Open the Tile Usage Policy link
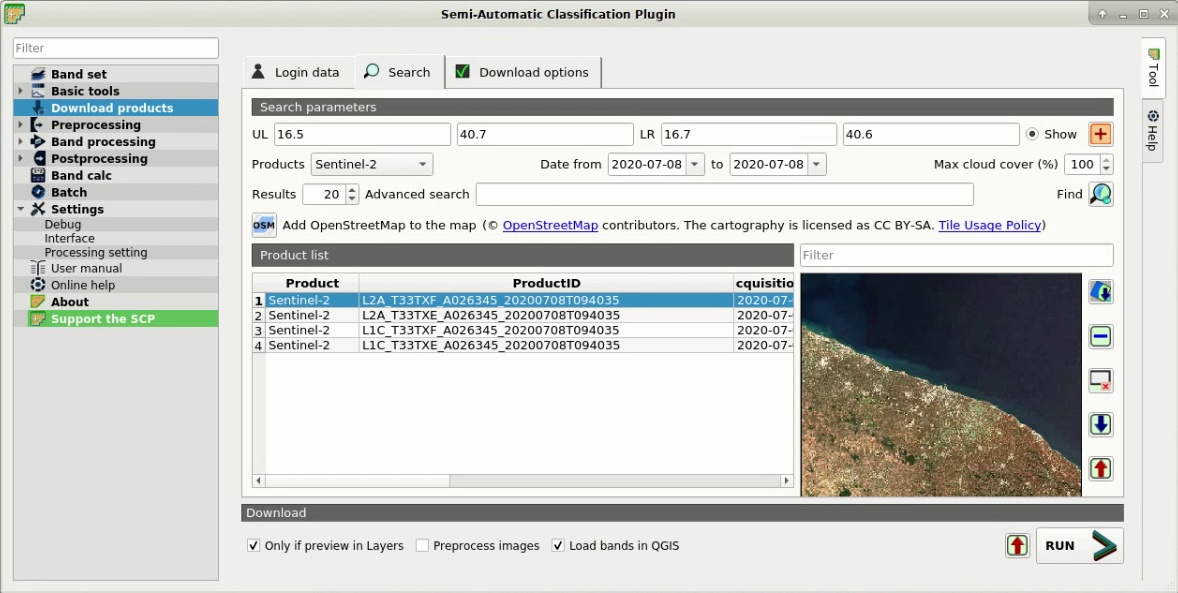 pos(989,225)
